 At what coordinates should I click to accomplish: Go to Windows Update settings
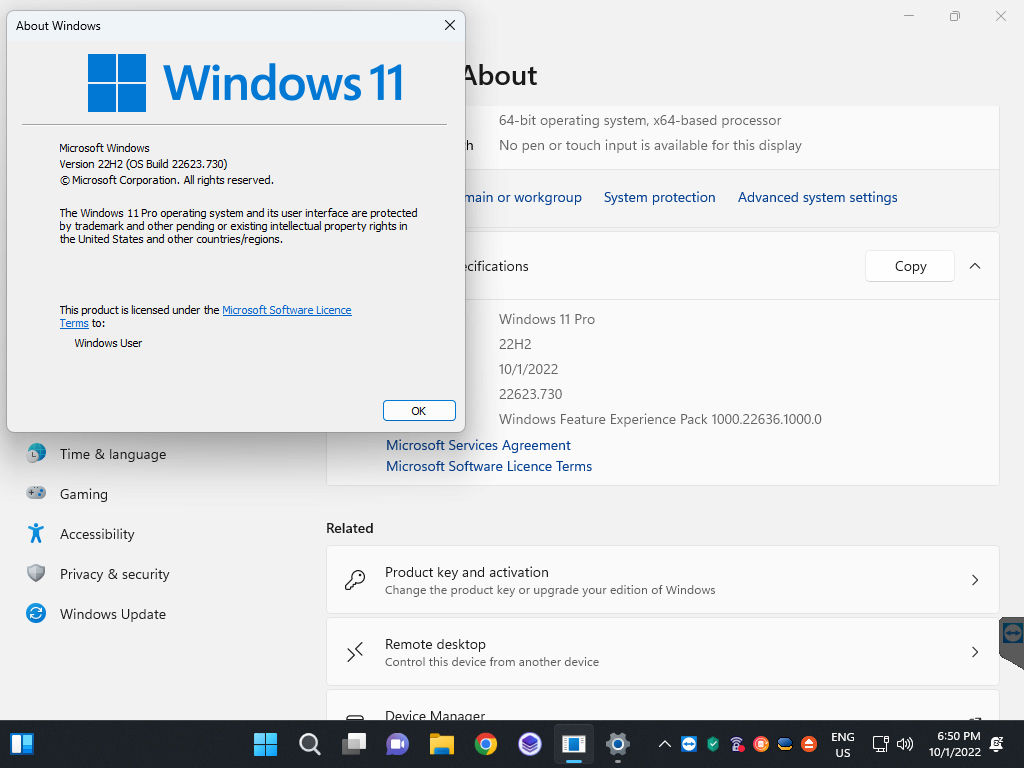click(112, 614)
